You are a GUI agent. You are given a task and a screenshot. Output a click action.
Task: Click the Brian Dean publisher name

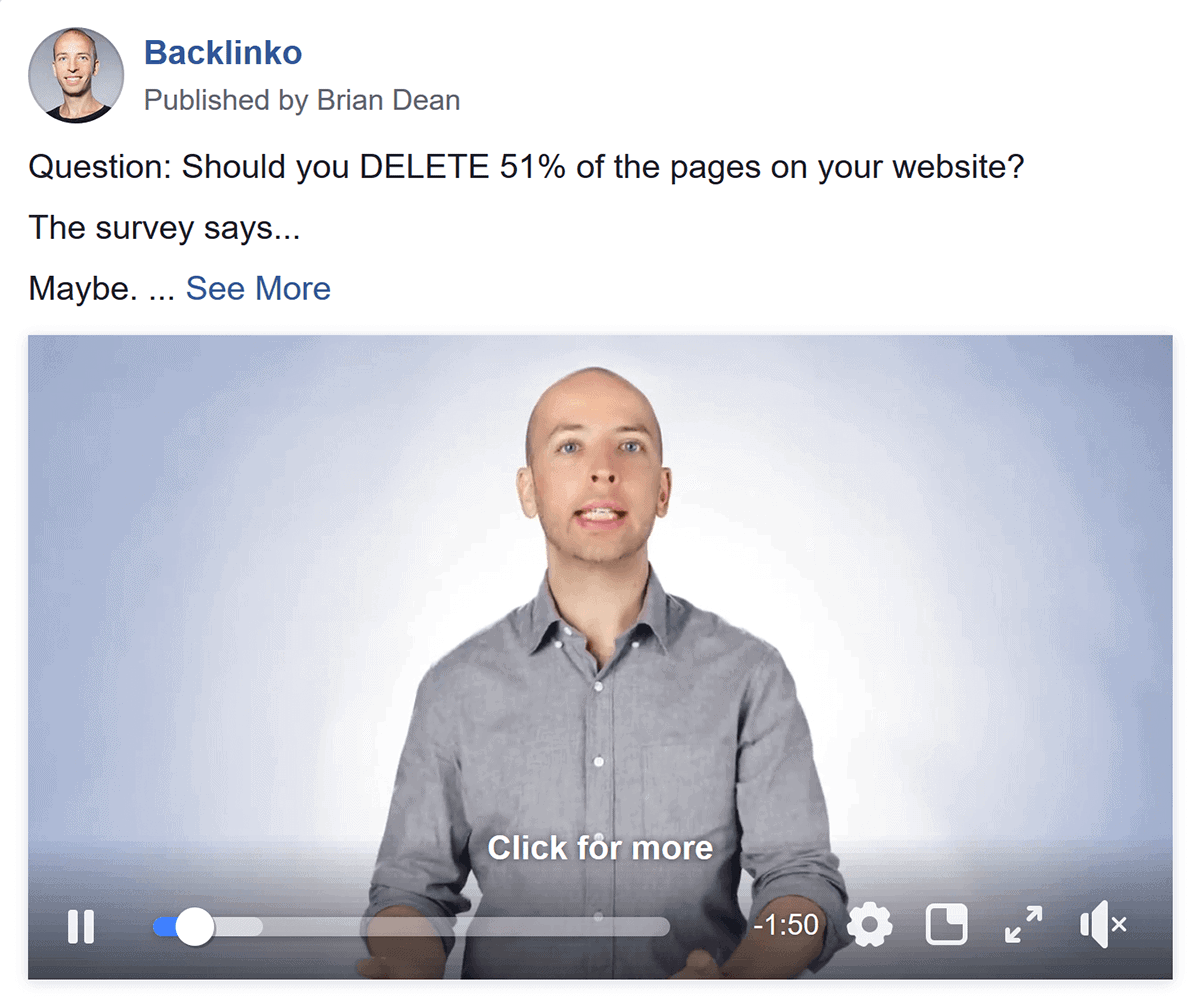click(388, 100)
